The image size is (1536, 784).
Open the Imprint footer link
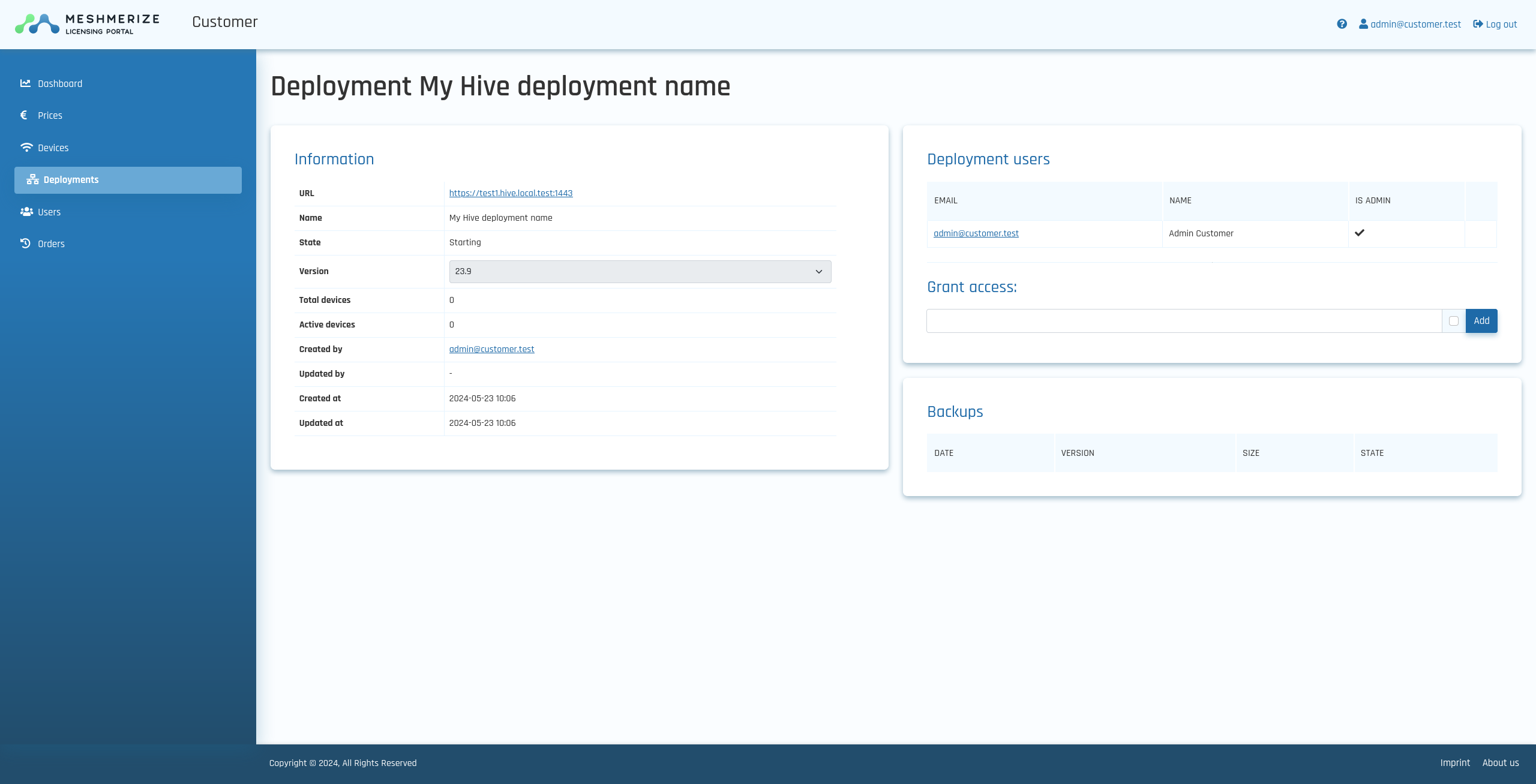pyautogui.click(x=1454, y=763)
